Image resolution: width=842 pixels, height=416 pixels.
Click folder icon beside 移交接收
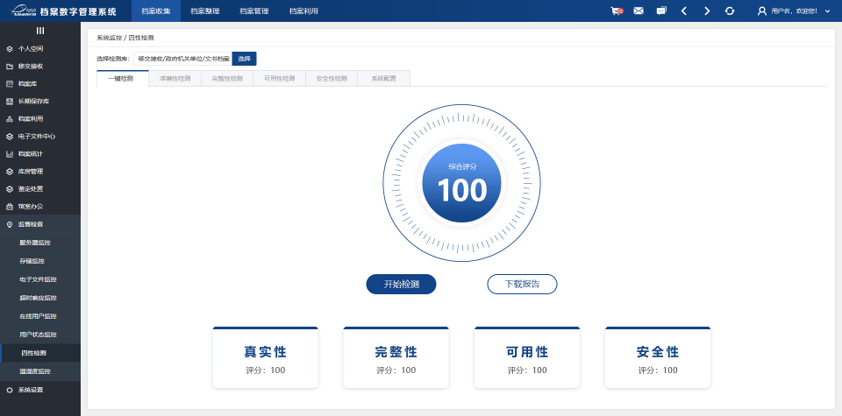(x=9, y=67)
